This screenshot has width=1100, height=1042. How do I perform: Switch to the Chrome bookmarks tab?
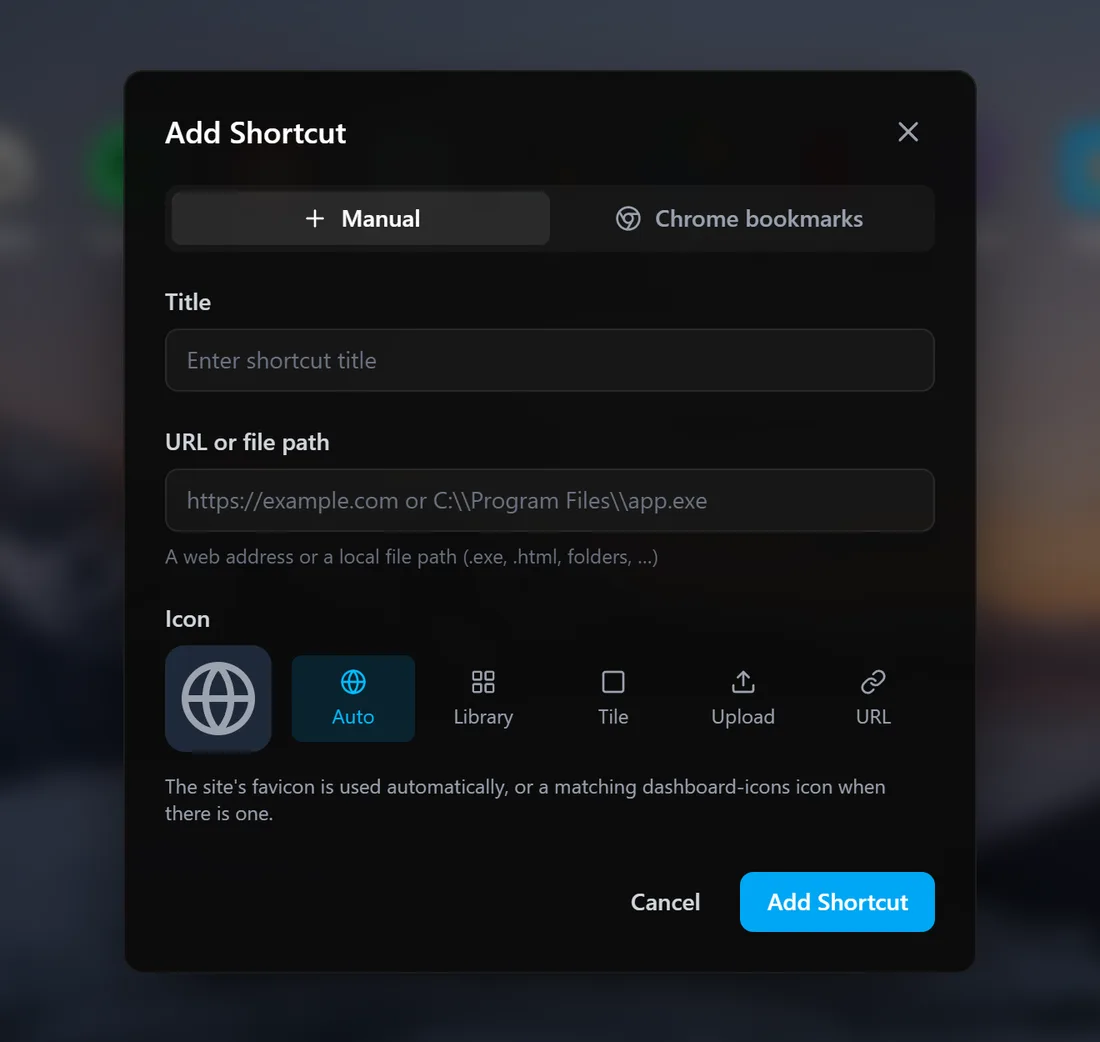739,219
